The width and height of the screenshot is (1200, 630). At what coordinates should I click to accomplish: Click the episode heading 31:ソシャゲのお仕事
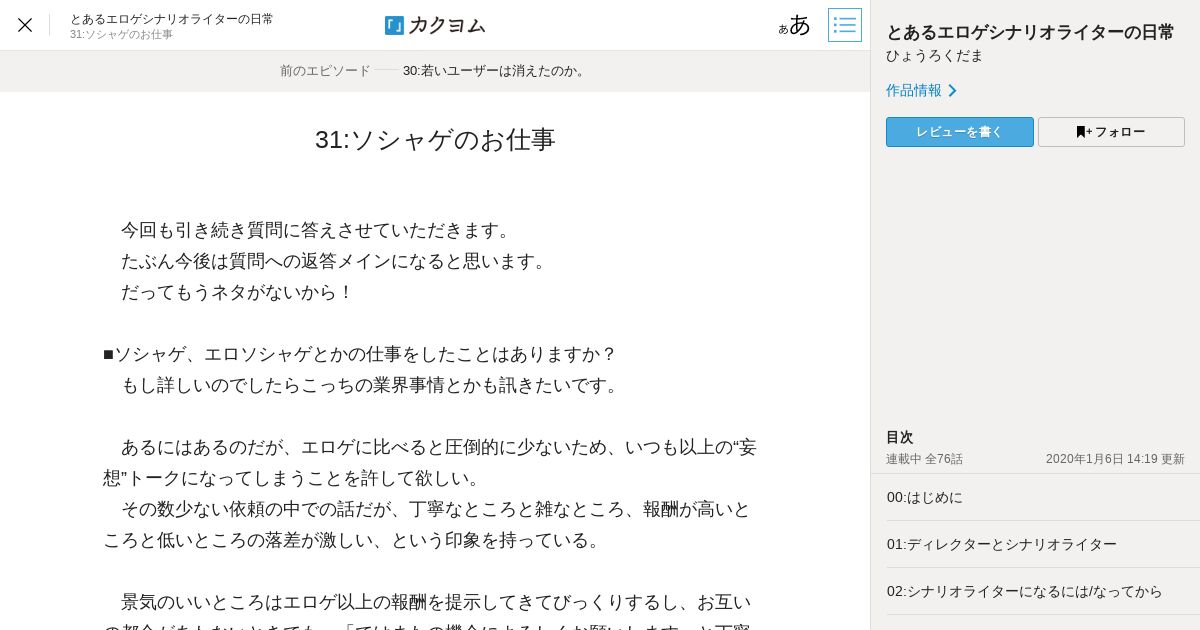435,139
